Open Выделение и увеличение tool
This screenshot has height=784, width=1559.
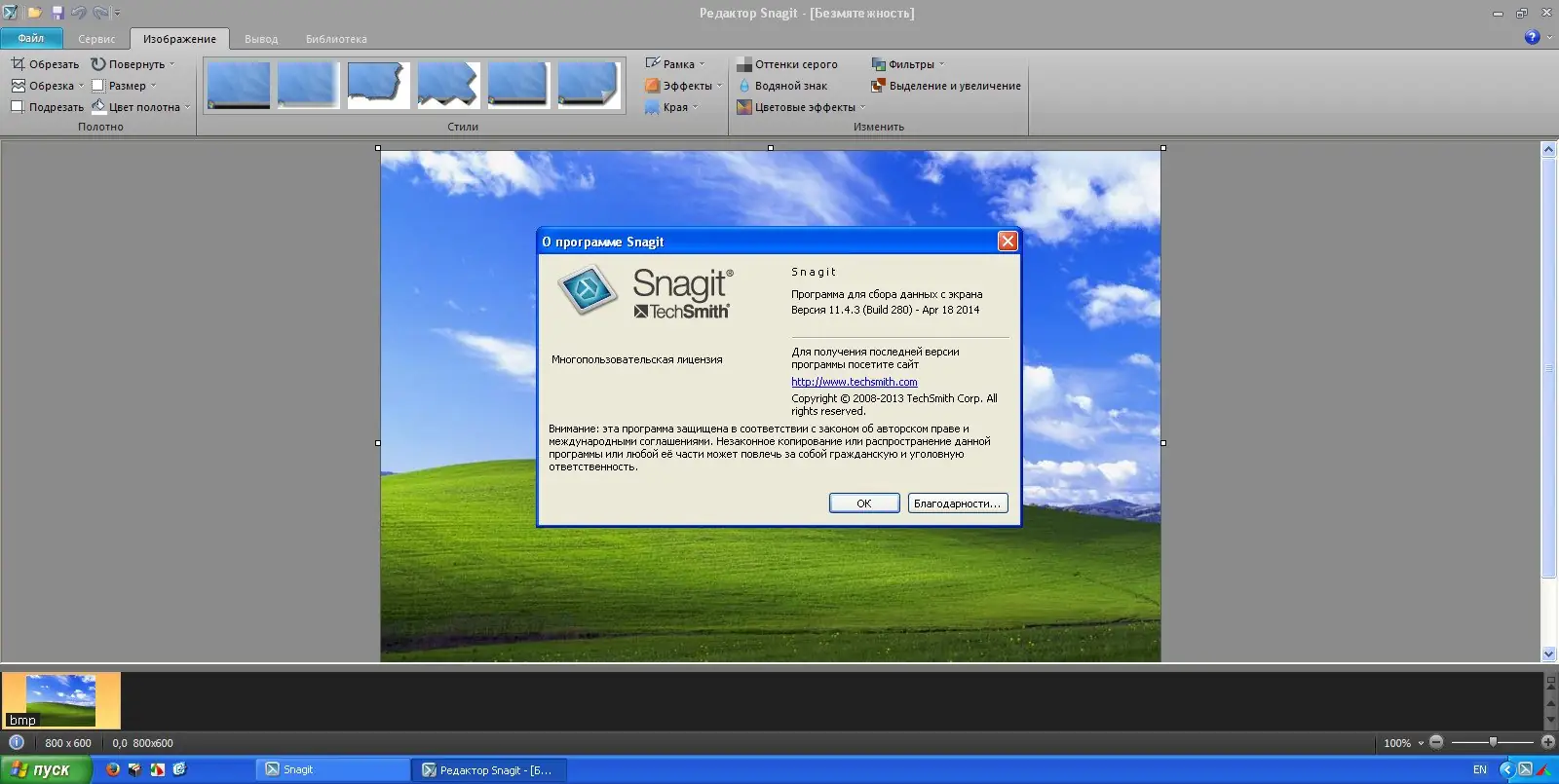pyautogui.click(x=945, y=86)
